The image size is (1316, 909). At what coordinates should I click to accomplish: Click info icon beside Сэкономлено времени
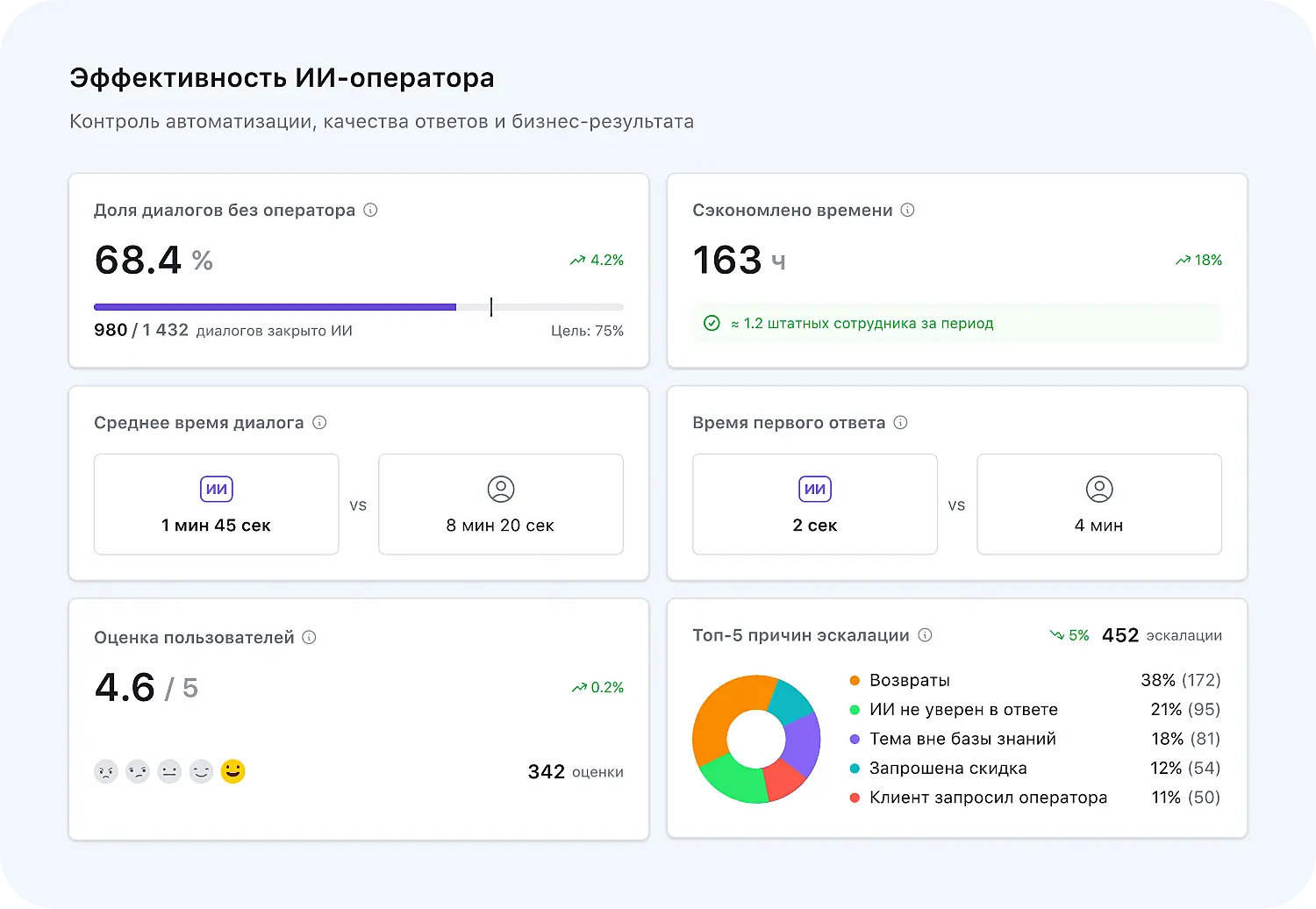pyautogui.click(x=908, y=210)
